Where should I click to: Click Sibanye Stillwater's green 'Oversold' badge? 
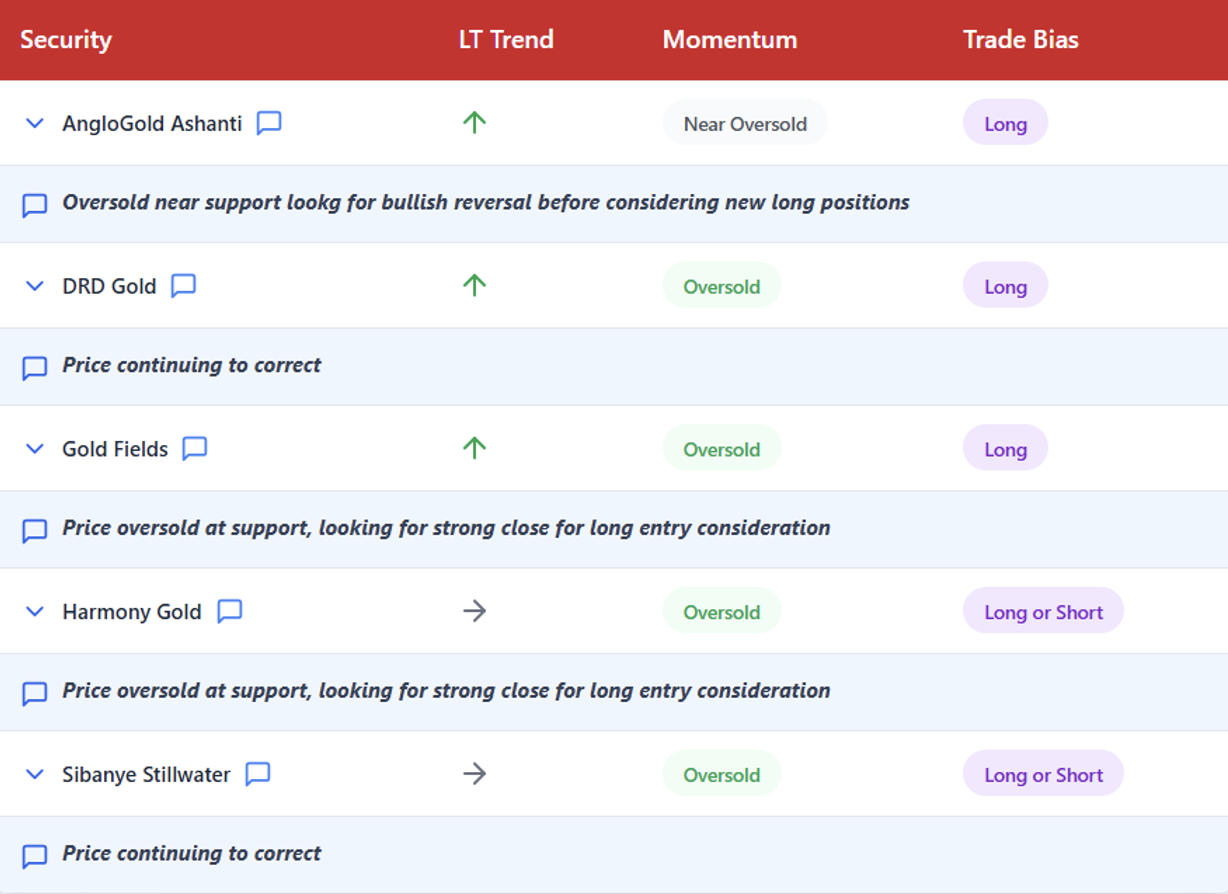click(721, 775)
